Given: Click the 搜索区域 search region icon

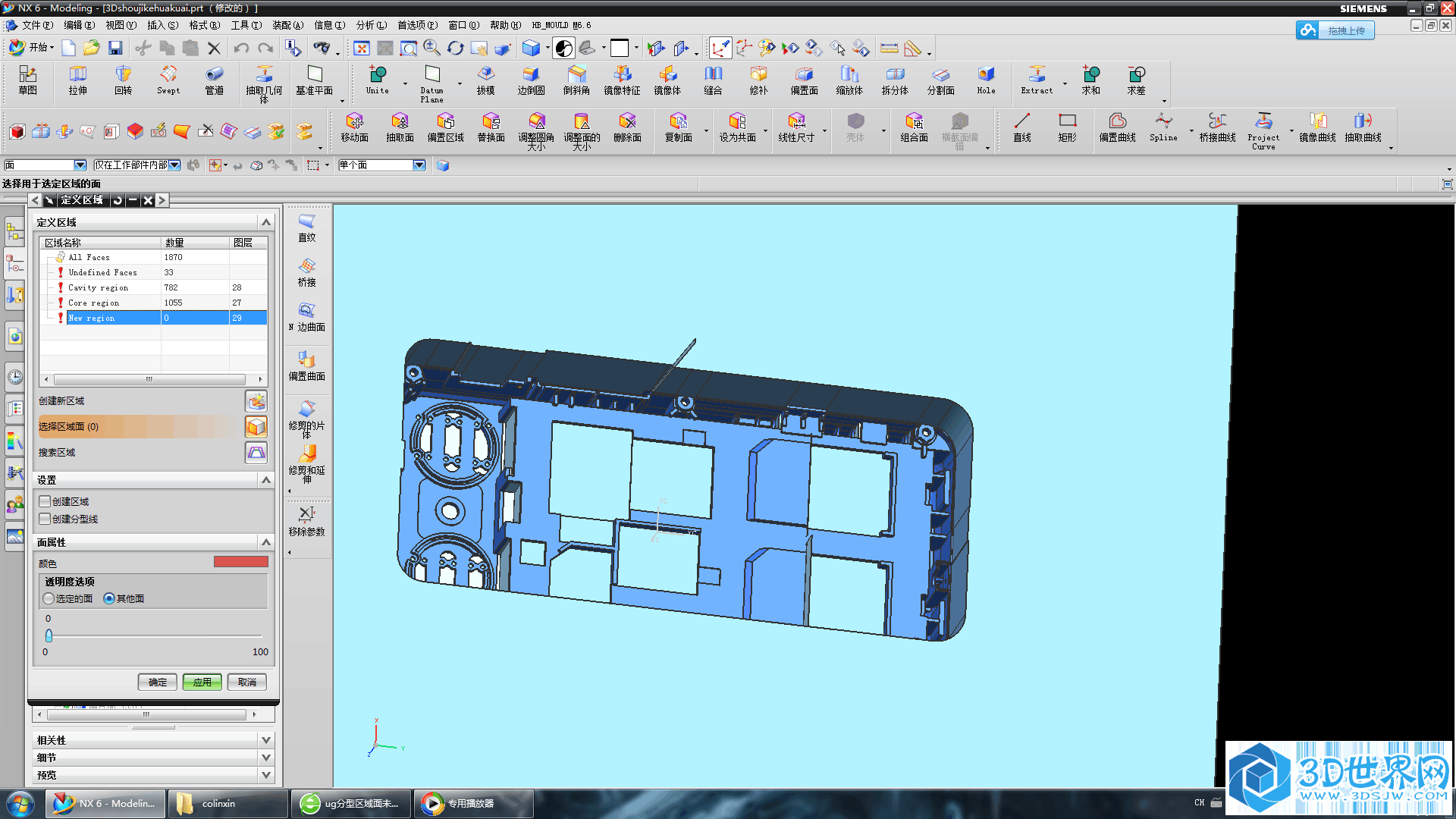Looking at the screenshot, I should [x=256, y=452].
